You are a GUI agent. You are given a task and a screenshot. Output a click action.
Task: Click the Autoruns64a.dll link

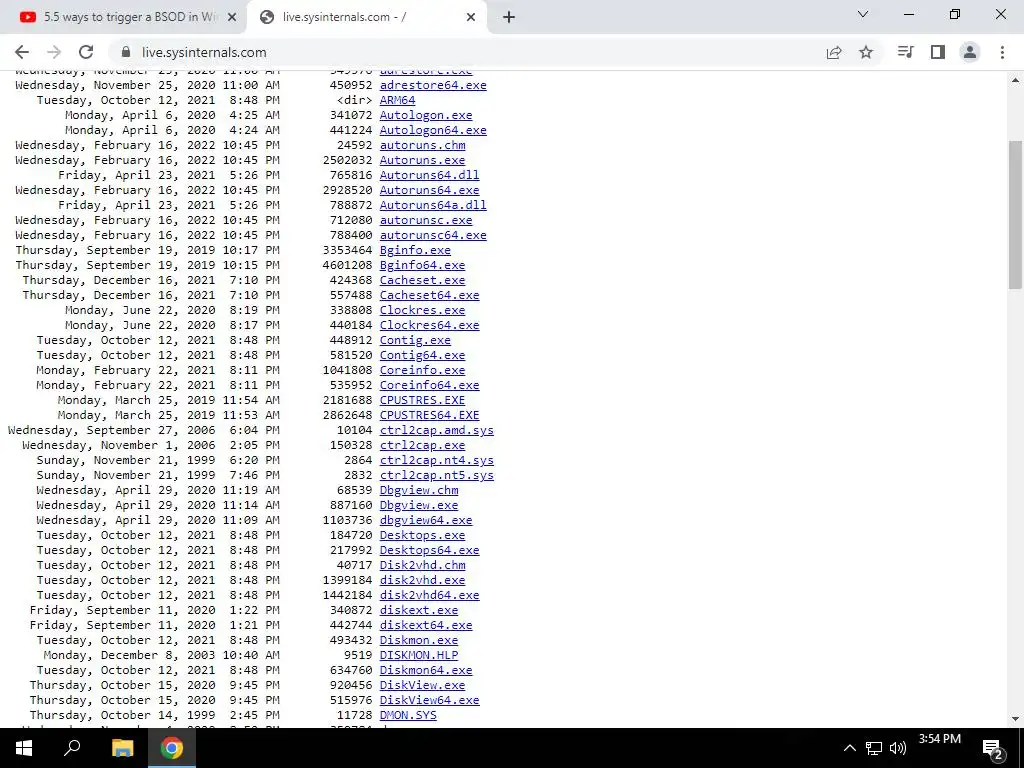pyautogui.click(x=433, y=205)
